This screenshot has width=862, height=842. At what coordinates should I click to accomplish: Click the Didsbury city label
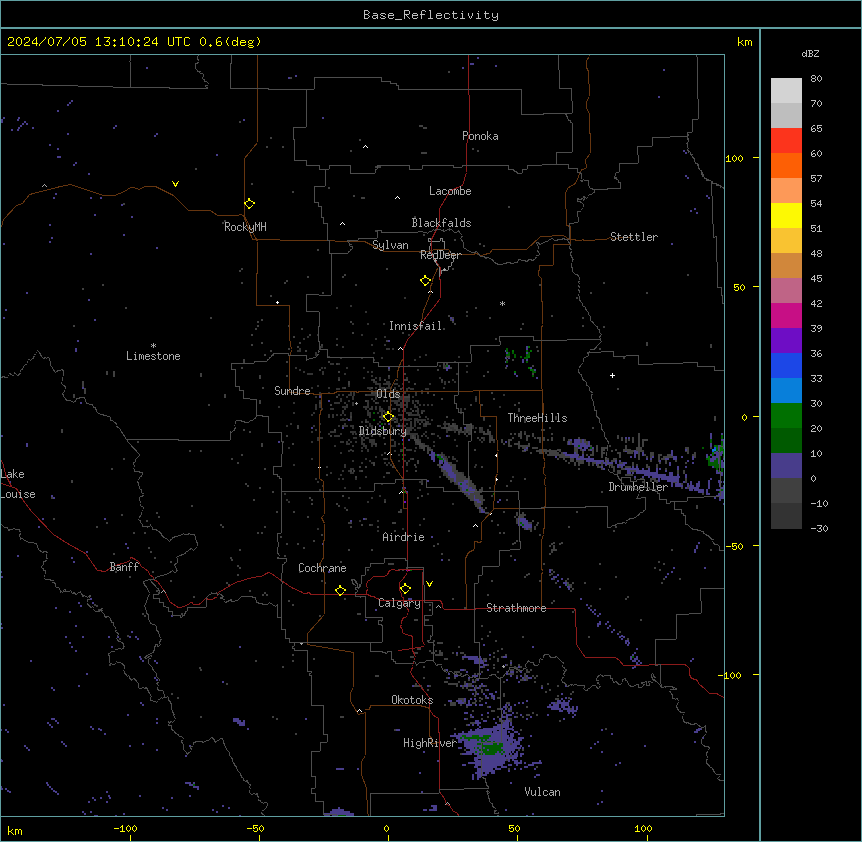point(383,431)
